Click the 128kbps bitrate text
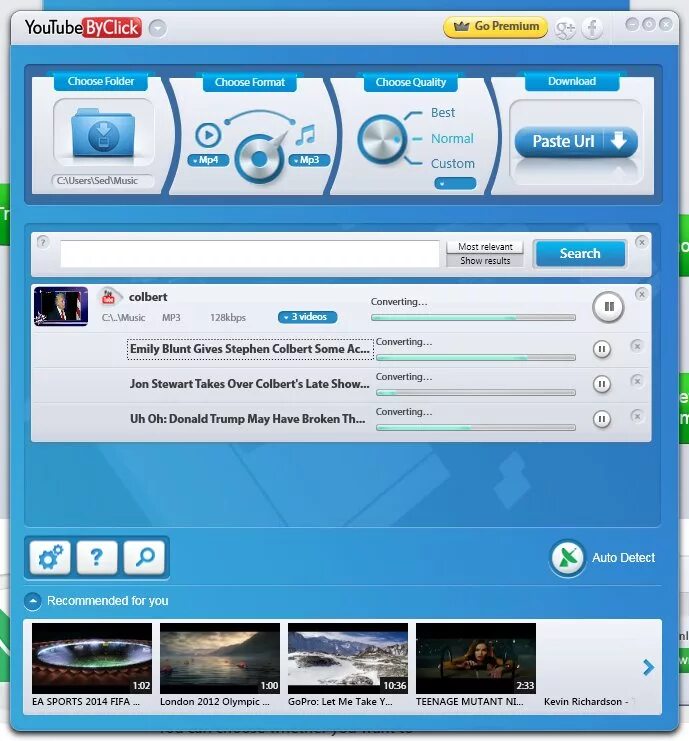The image size is (689, 741). [x=228, y=318]
